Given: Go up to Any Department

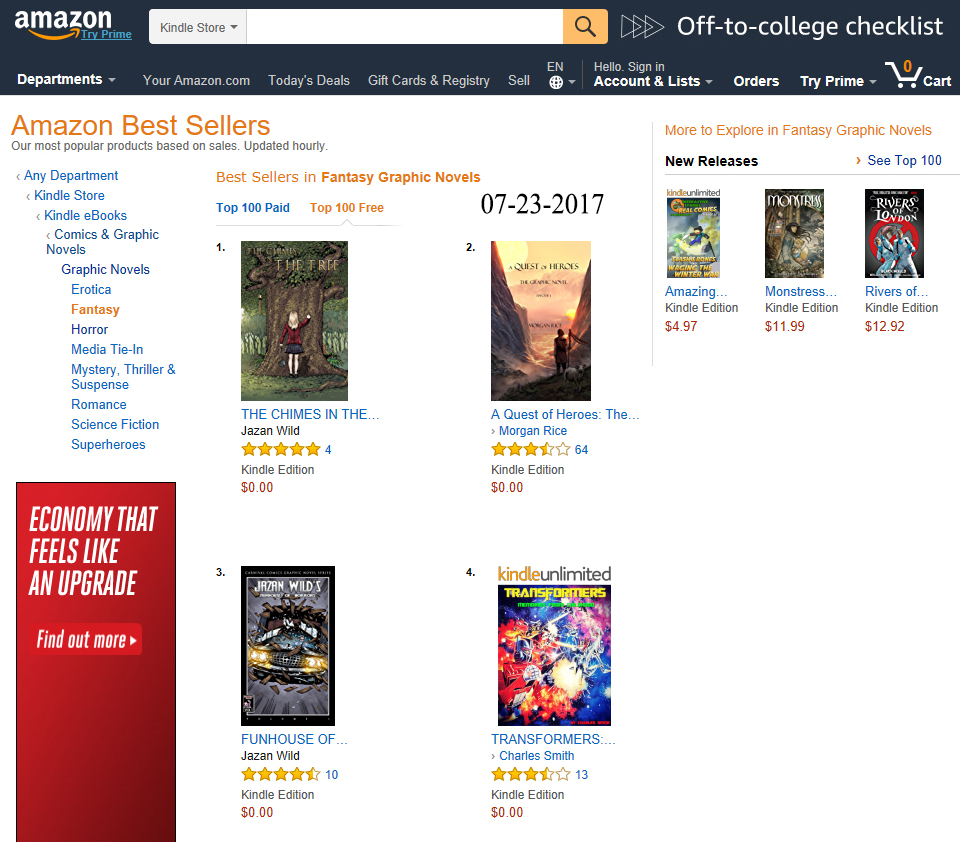Looking at the screenshot, I should click(71, 176).
